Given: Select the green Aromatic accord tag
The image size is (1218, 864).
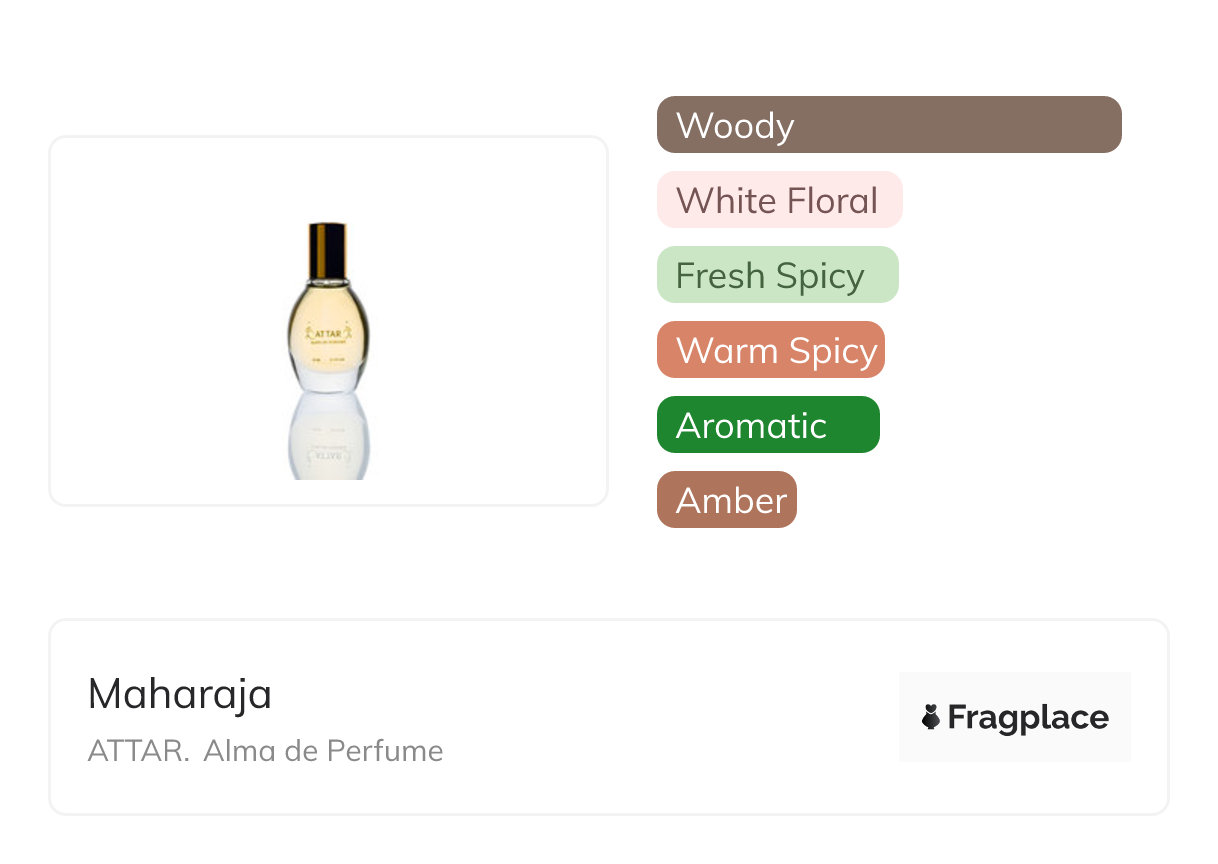Looking at the screenshot, I should [767, 425].
